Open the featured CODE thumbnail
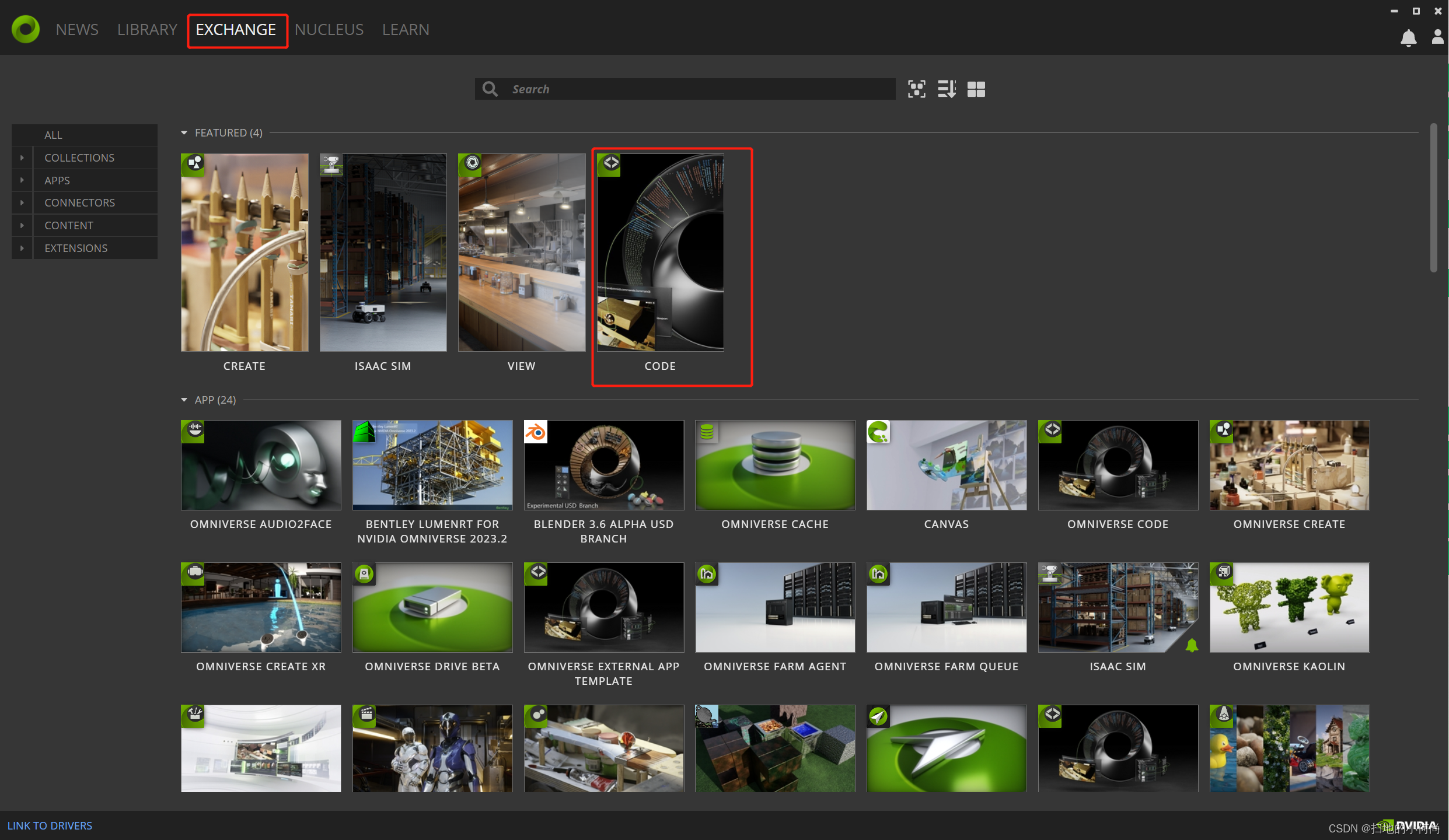Screen dimensions: 1449x840 [660, 253]
